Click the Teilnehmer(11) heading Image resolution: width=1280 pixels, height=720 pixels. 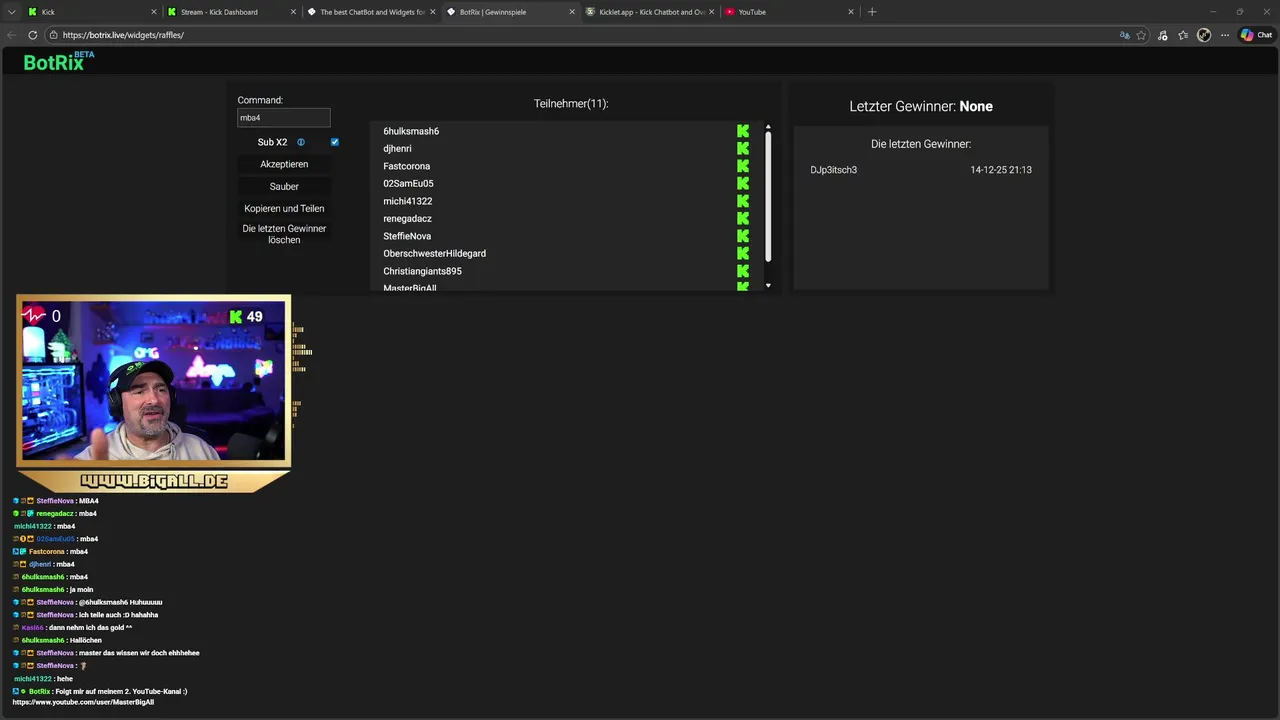pos(571,104)
